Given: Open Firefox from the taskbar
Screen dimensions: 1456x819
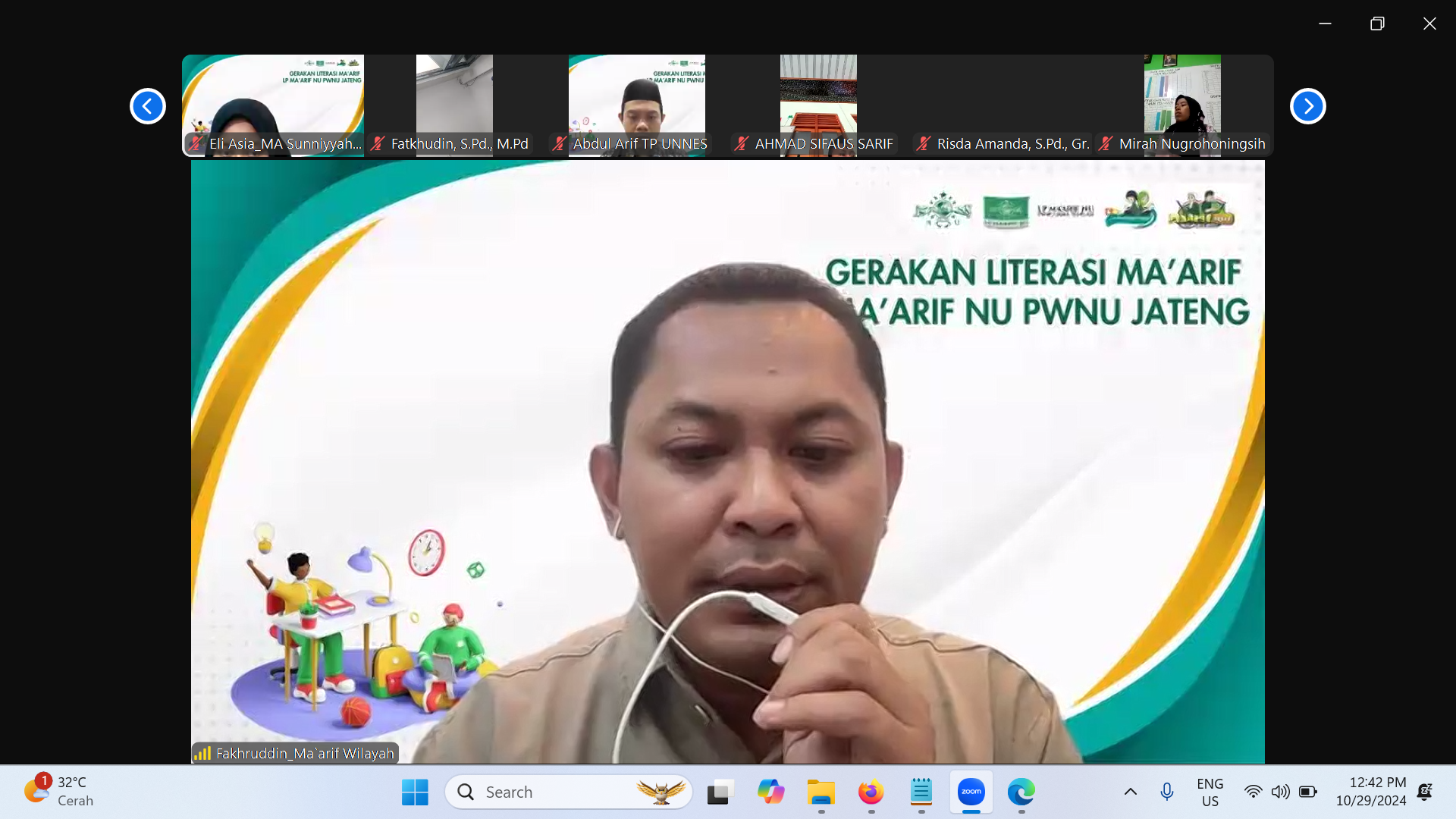Looking at the screenshot, I should [x=871, y=792].
